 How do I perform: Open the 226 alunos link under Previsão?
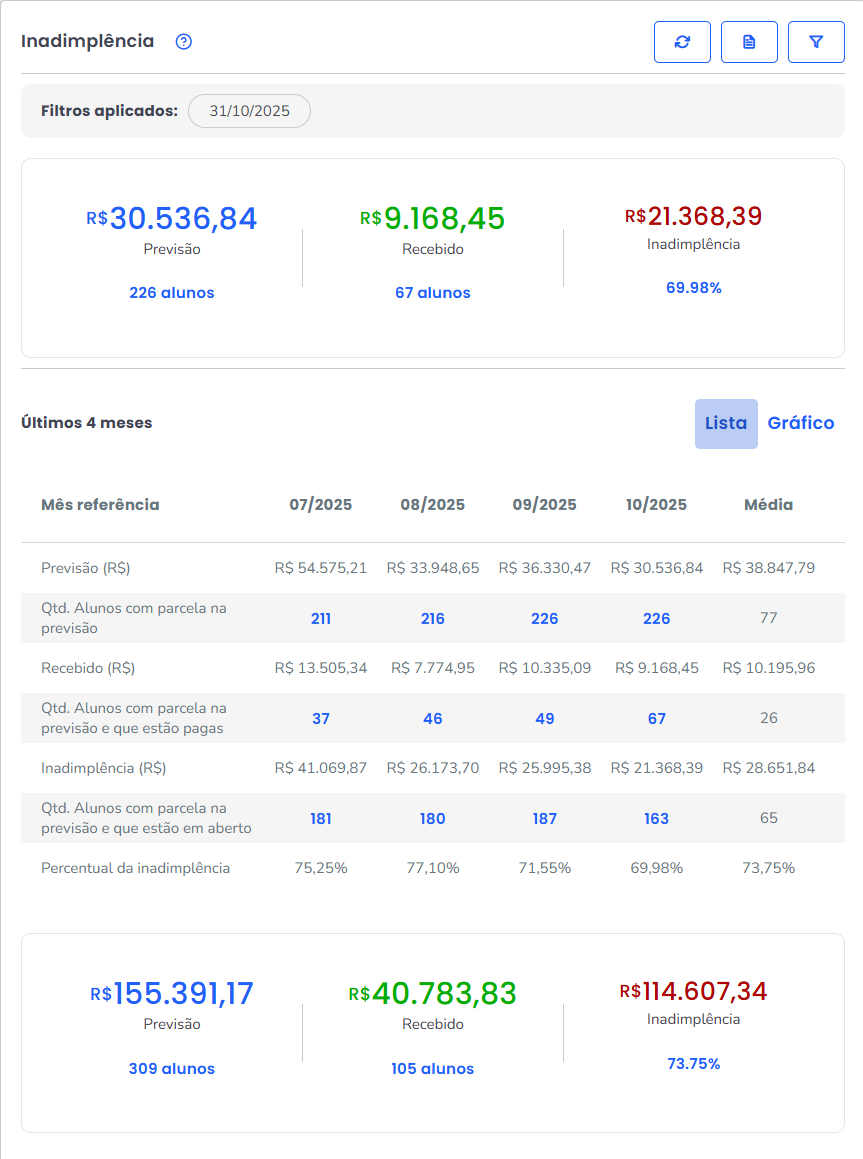pos(172,293)
